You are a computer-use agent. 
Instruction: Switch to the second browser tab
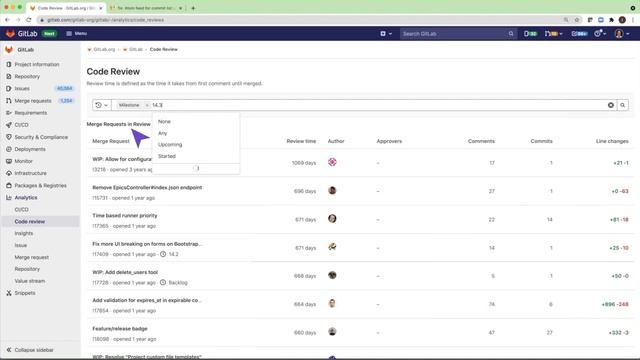pos(146,8)
